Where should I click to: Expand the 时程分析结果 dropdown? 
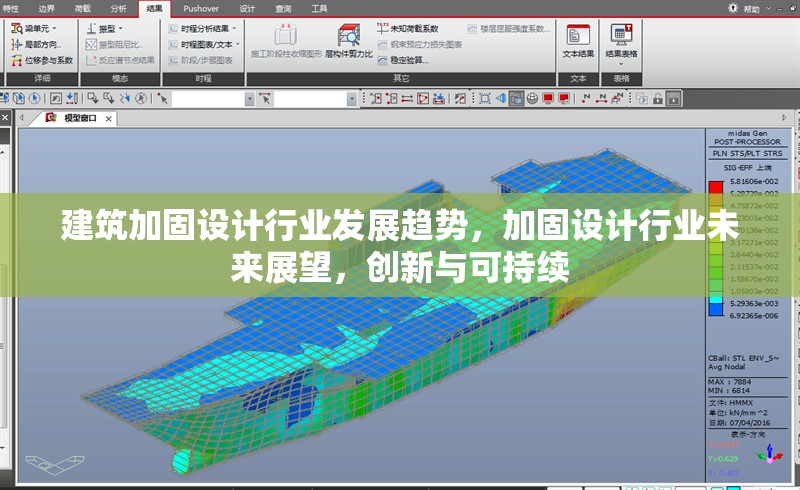pos(234,29)
